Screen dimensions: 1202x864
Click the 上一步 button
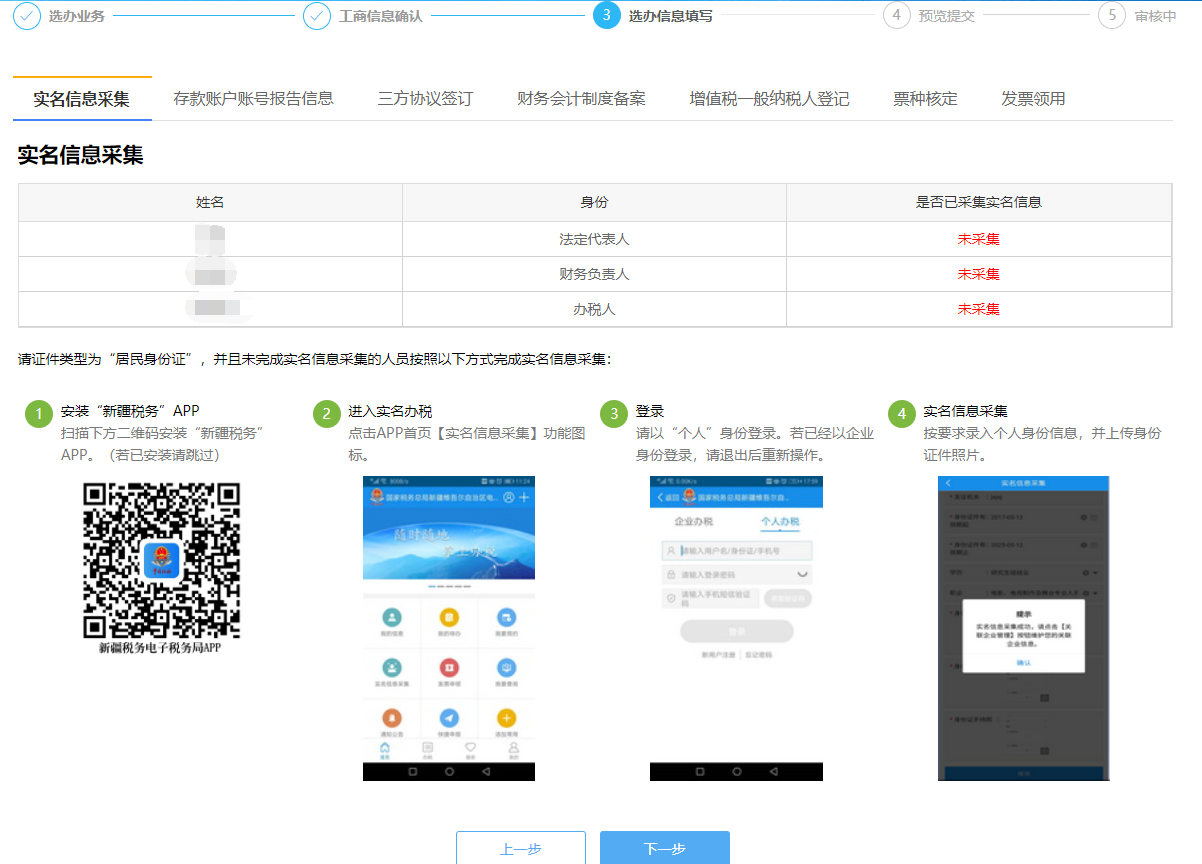pyautogui.click(x=521, y=848)
